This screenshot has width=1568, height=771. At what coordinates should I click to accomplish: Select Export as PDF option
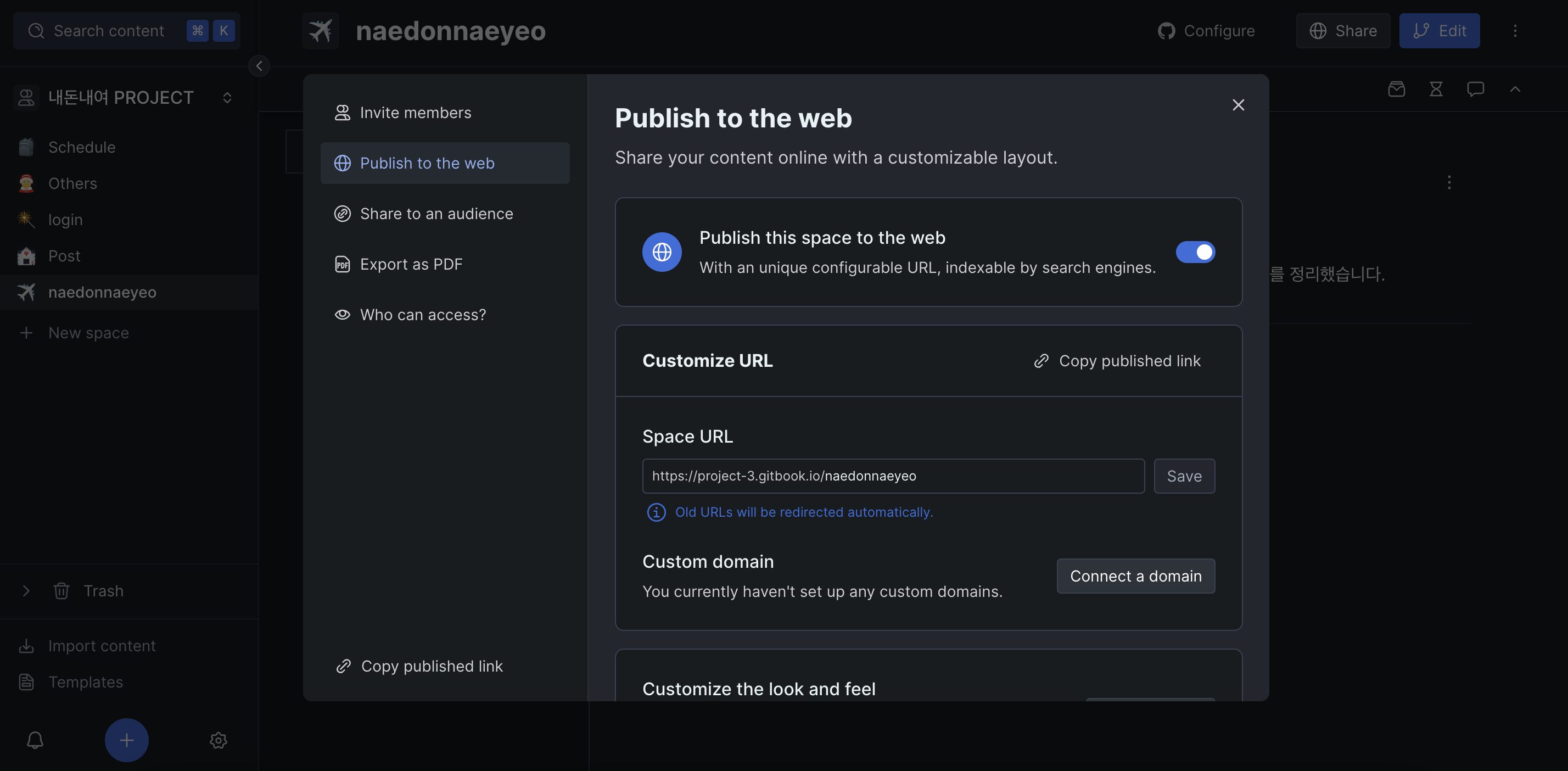tap(411, 264)
